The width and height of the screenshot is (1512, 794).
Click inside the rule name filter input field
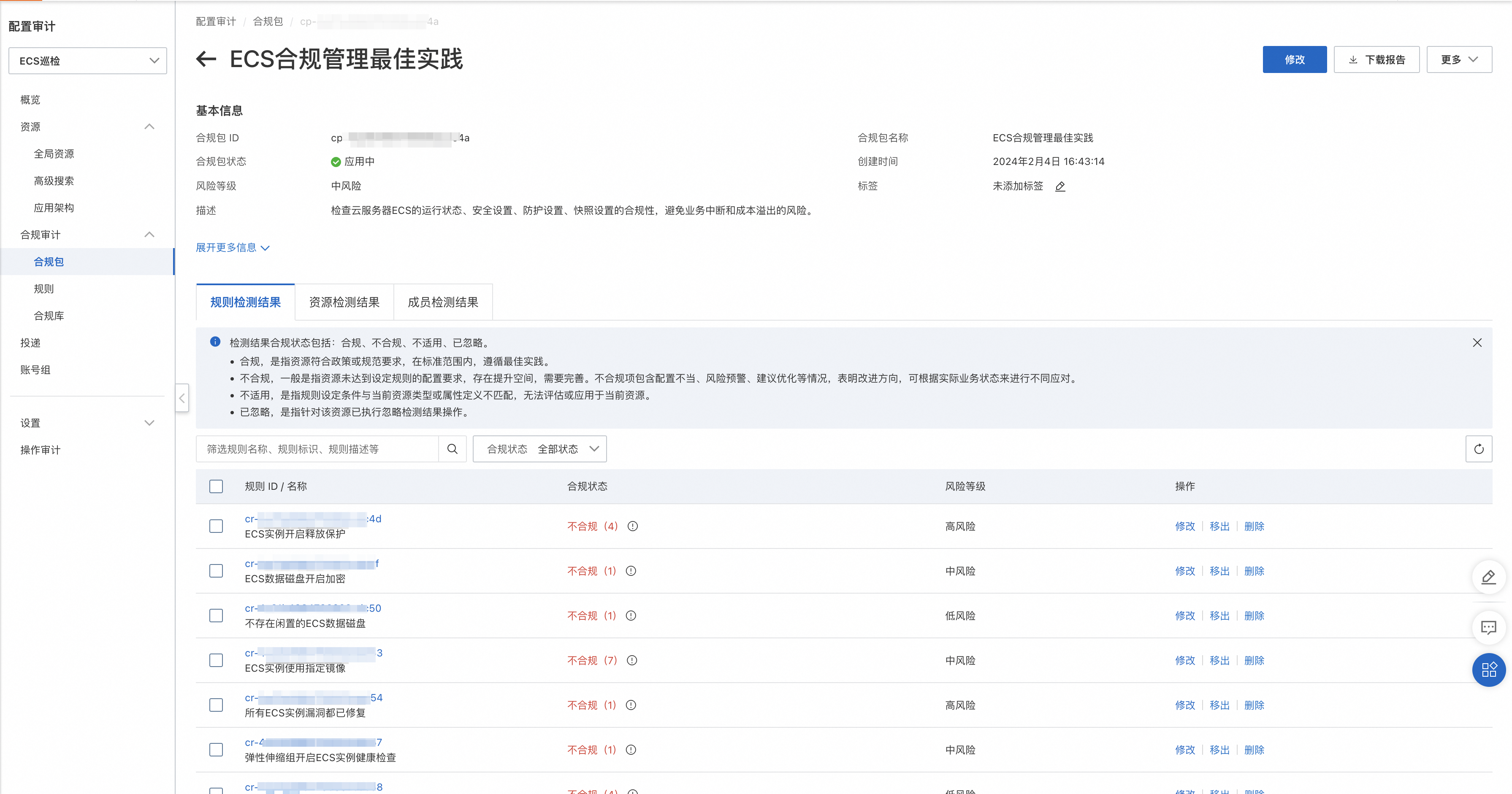pos(317,449)
